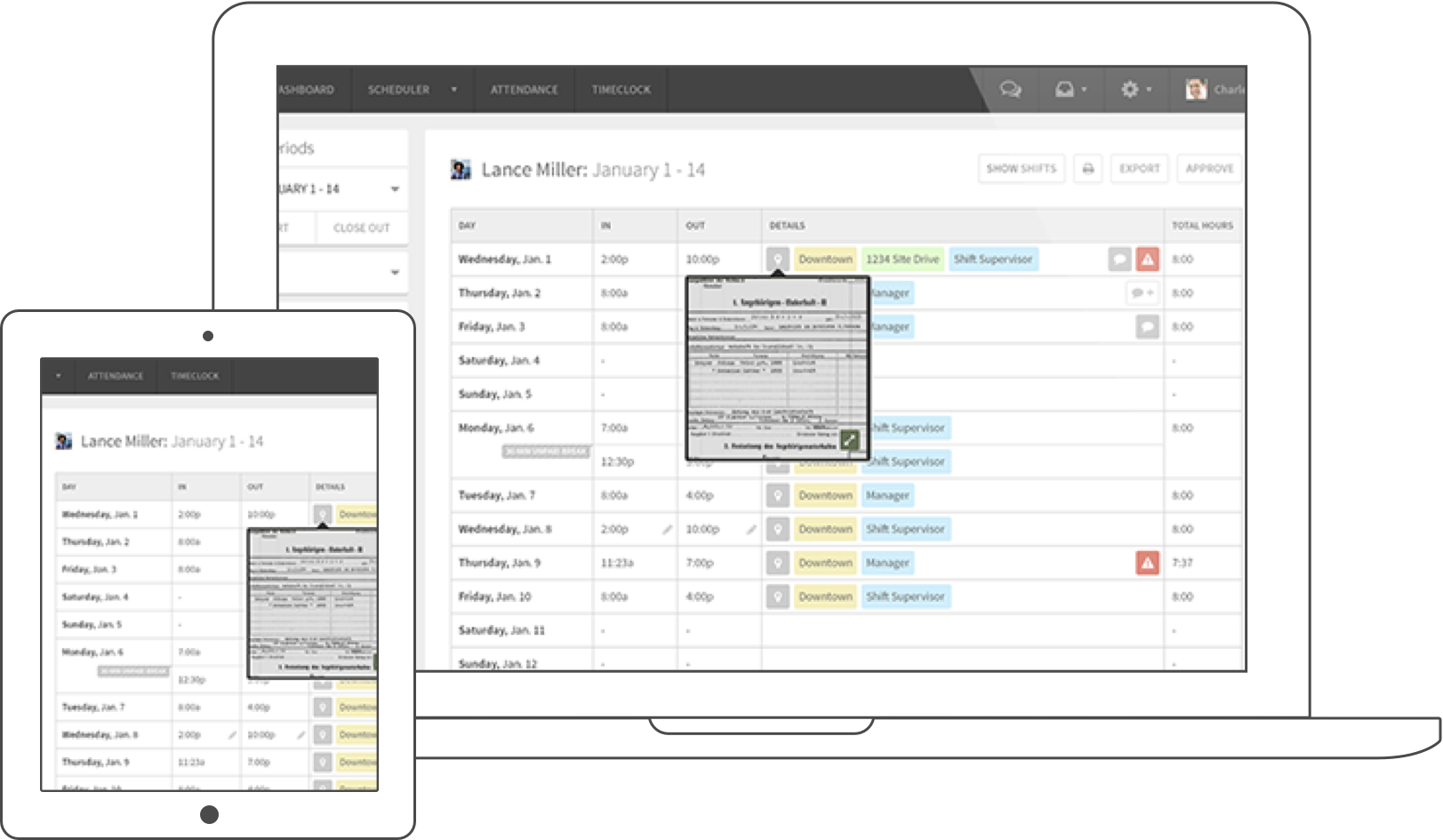Click the 7:37 total hours value
The height and width of the screenshot is (840, 1443).
pyautogui.click(x=1182, y=563)
